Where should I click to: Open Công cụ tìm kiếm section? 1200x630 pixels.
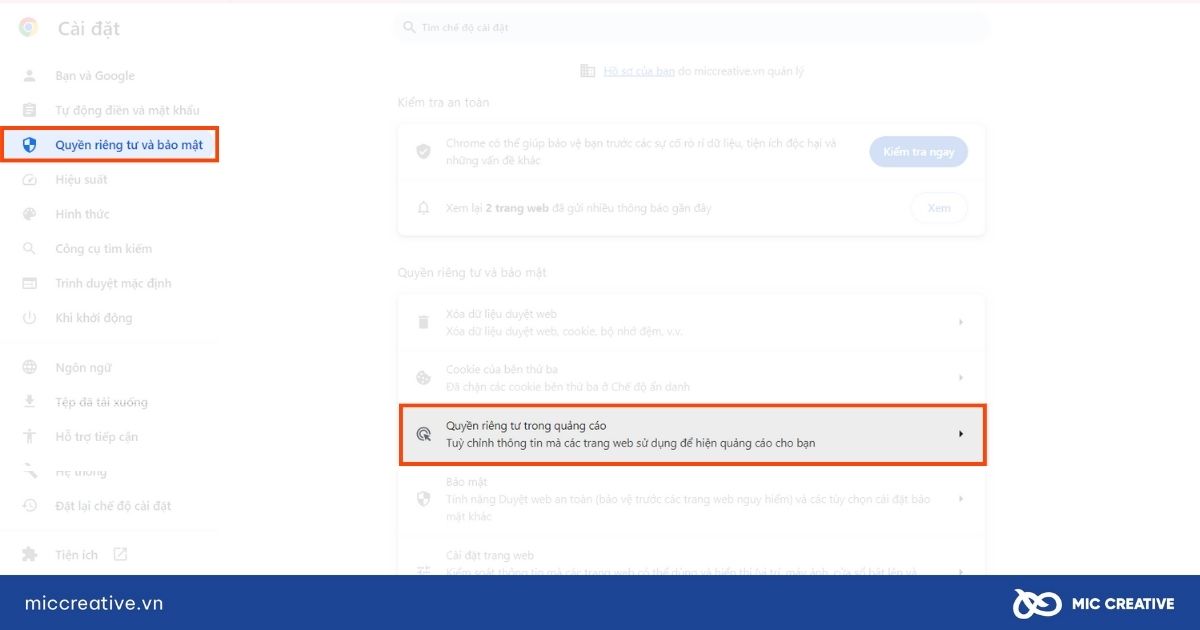click(104, 249)
